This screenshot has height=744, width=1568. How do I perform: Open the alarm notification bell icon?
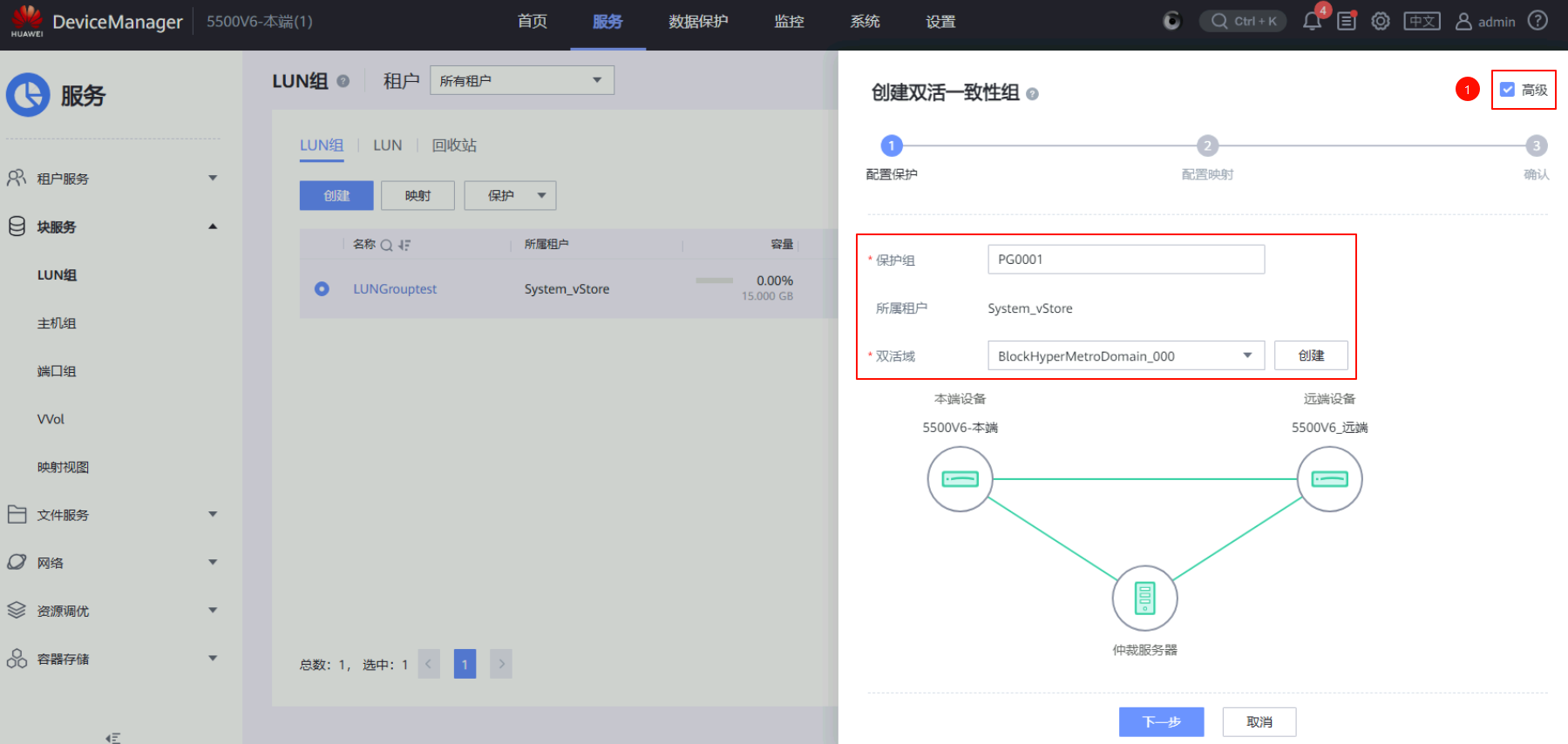[x=1312, y=22]
